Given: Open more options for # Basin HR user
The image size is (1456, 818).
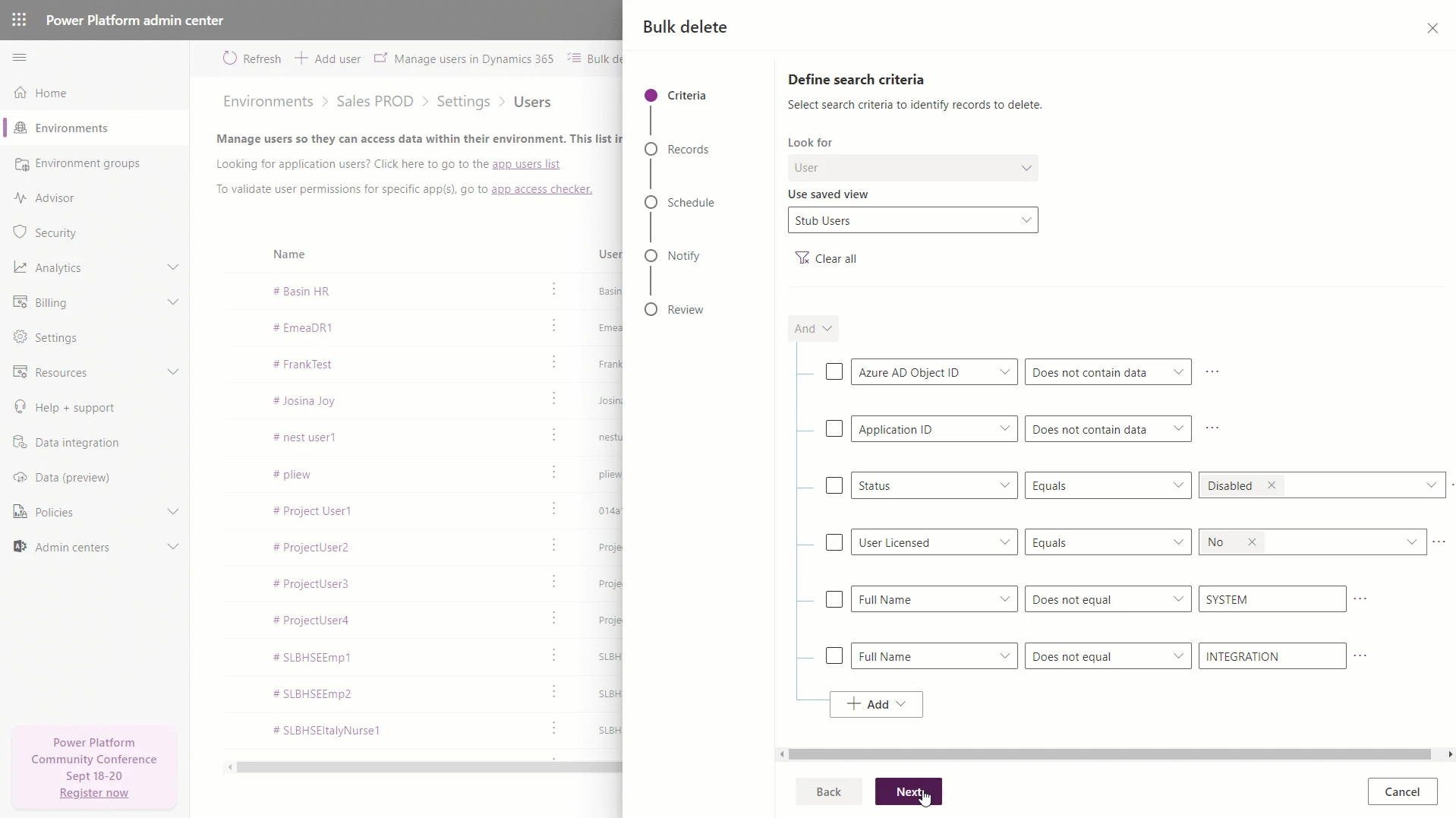Looking at the screenshot, I should pyautogui.click(x=554, y=289).
